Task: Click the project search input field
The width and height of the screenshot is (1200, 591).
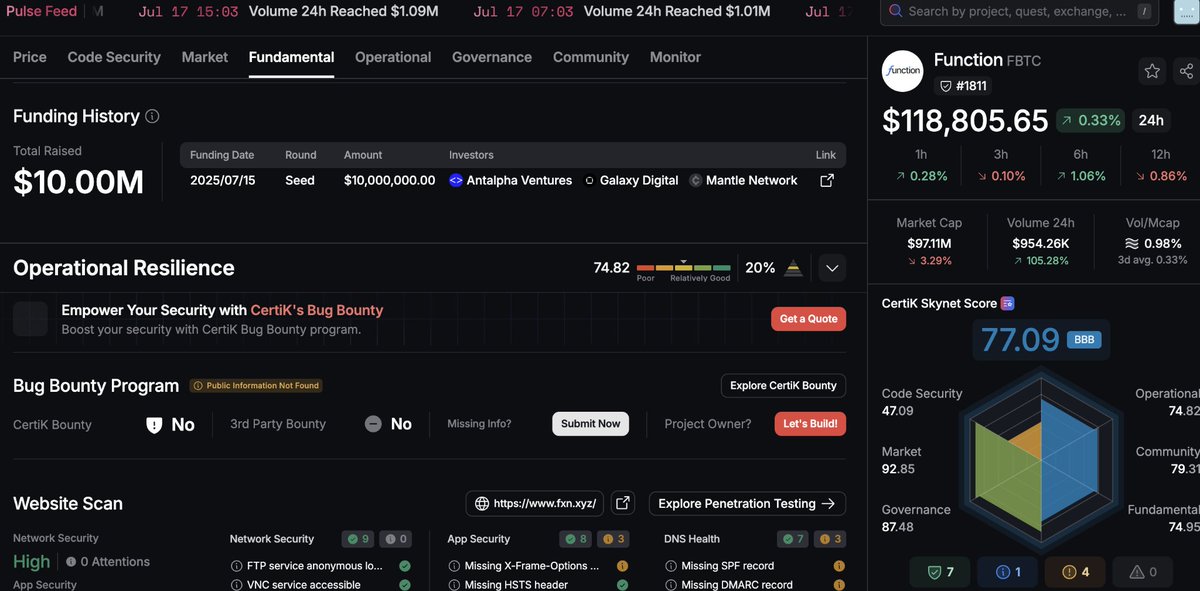Action: pos(1019,12)
